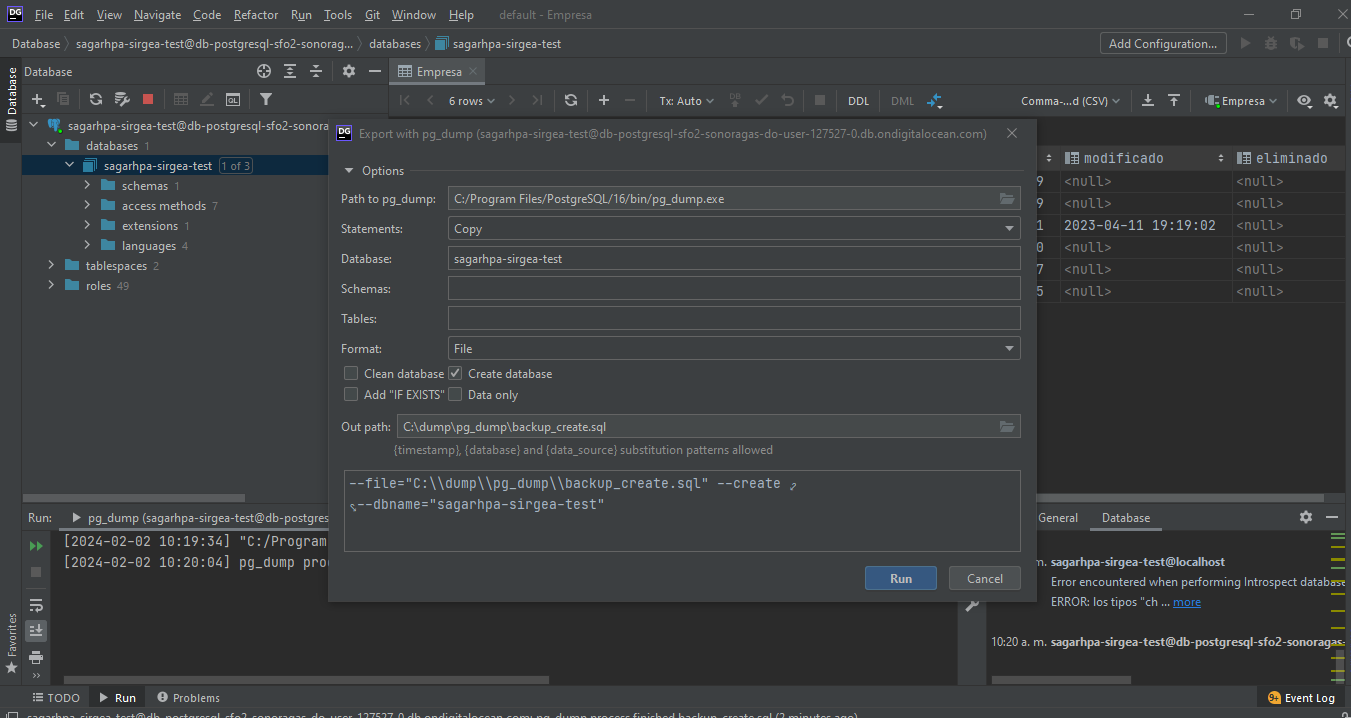Toggle the view eye icon in data toolbar

1304,100
